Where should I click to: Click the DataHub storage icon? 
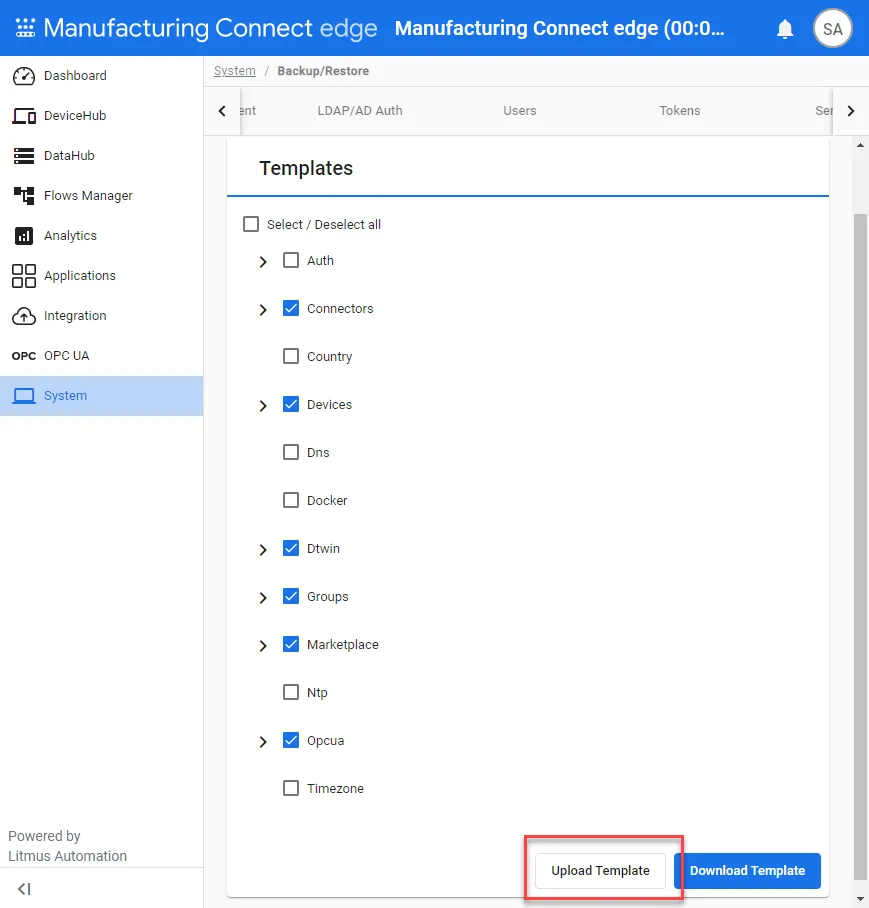pos(24,156)
